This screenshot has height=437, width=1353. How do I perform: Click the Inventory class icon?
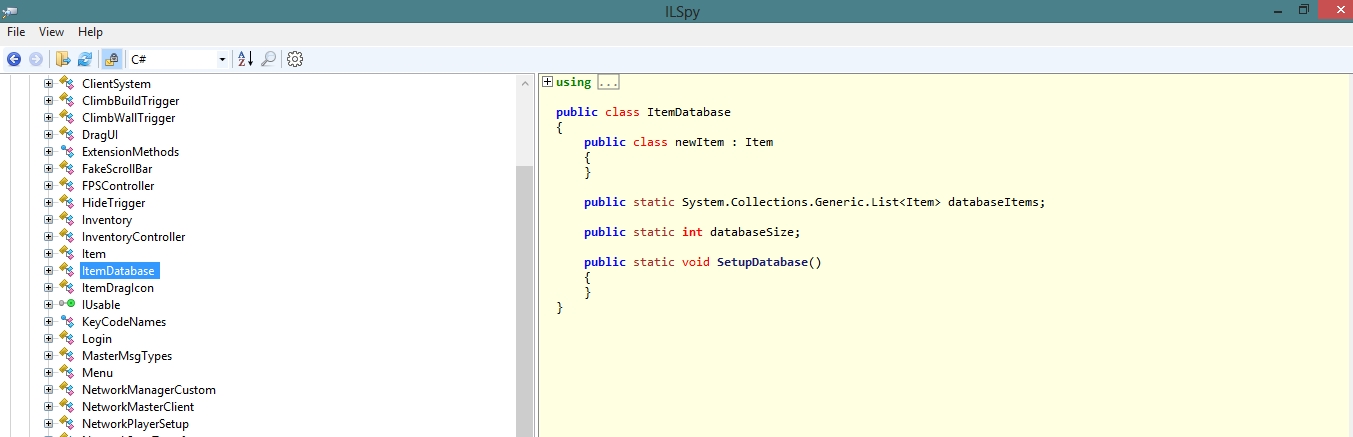click(x=67, y=220)
